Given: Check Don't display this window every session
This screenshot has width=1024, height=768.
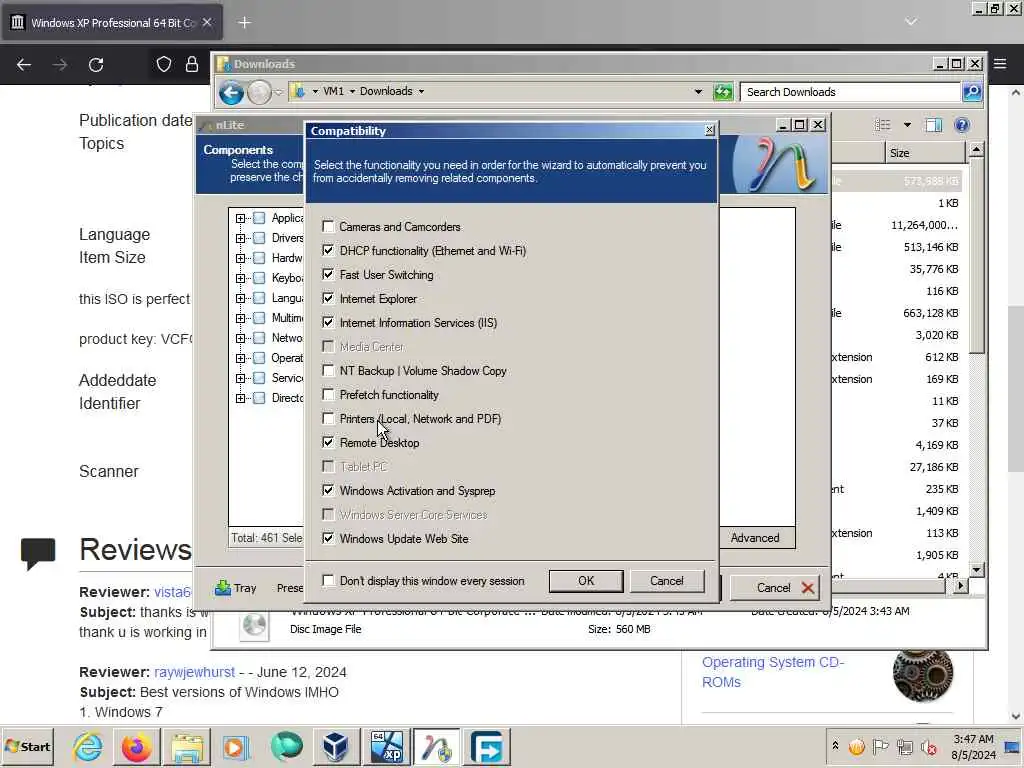Looking at the screenshot, I should coord(328,581).
